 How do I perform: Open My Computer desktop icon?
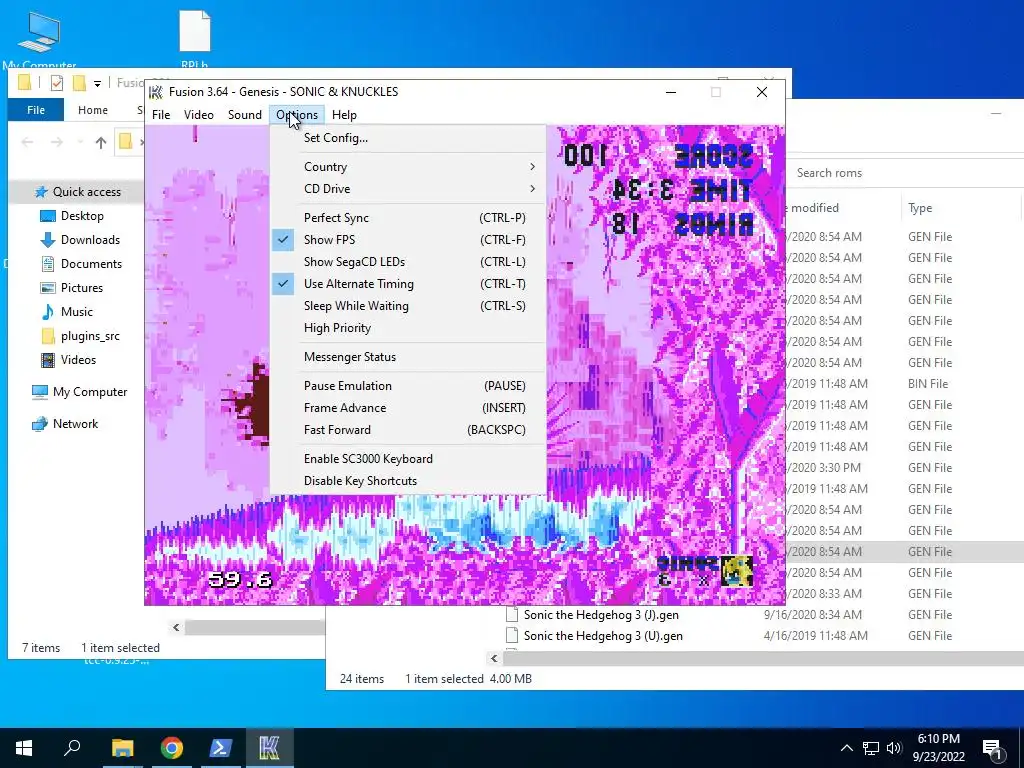pos(39,39)
